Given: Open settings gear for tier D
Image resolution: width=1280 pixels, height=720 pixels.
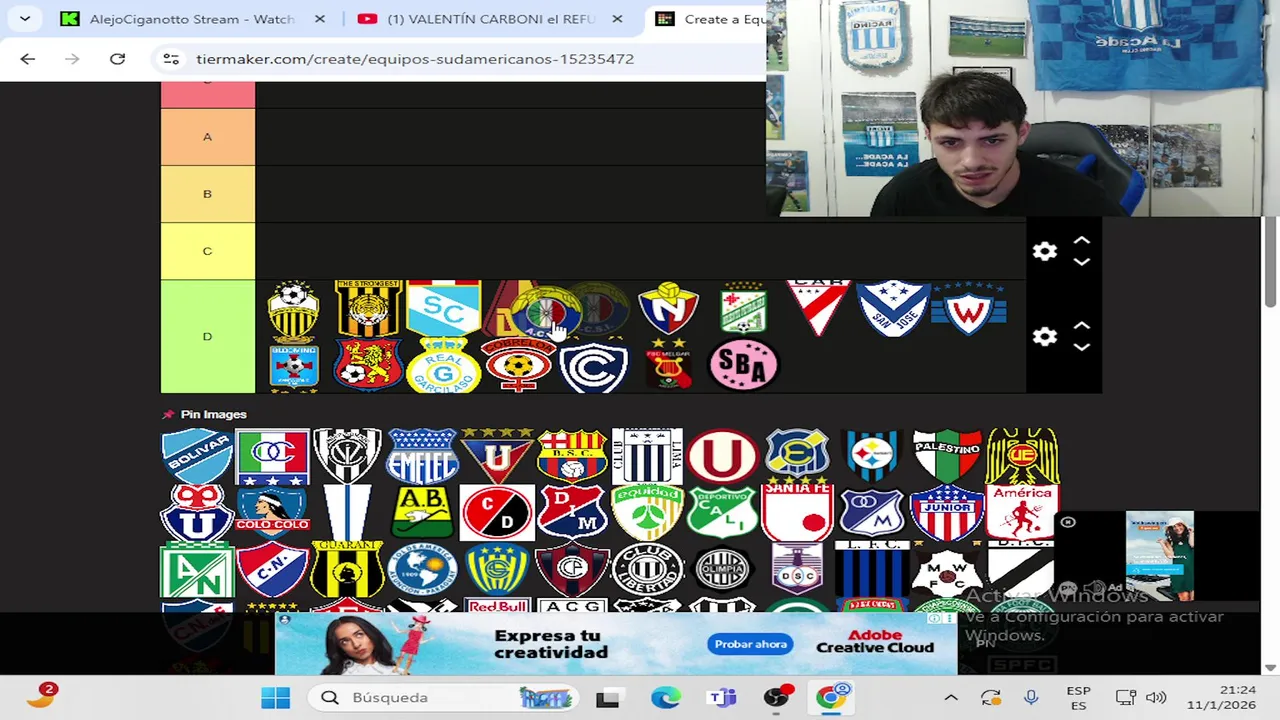Looking at the screenshot, I should pyautogui.click(x=1044, y=337).
